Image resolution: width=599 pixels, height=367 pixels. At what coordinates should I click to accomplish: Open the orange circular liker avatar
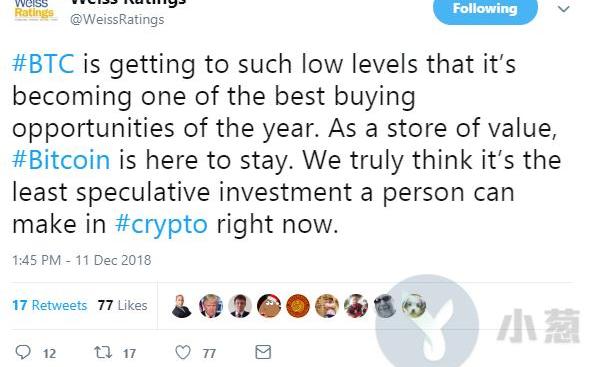click(298, 306)
